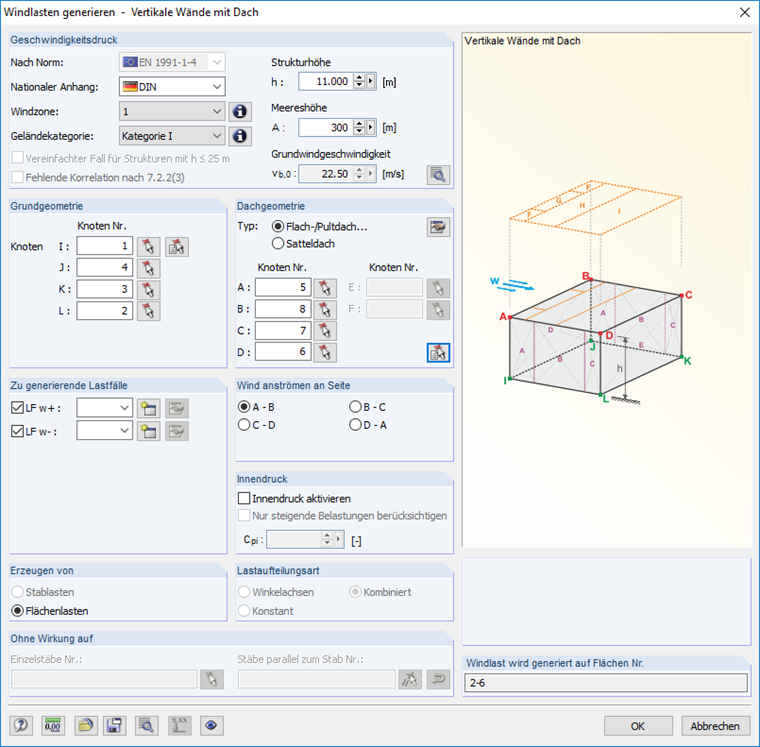Decrease Meereshöhe A spinner down
Screen dimensions: 760x747
[359, 132]
